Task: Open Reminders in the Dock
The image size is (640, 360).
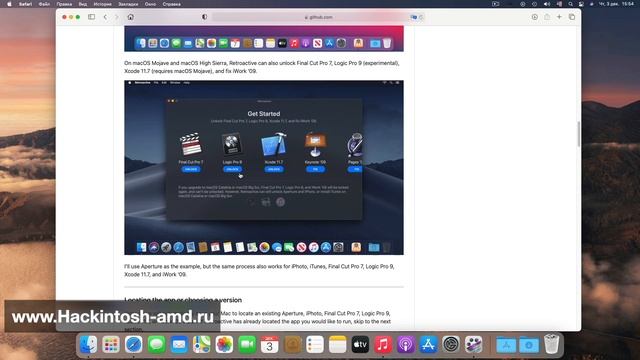Action: [x=315, y=344]
